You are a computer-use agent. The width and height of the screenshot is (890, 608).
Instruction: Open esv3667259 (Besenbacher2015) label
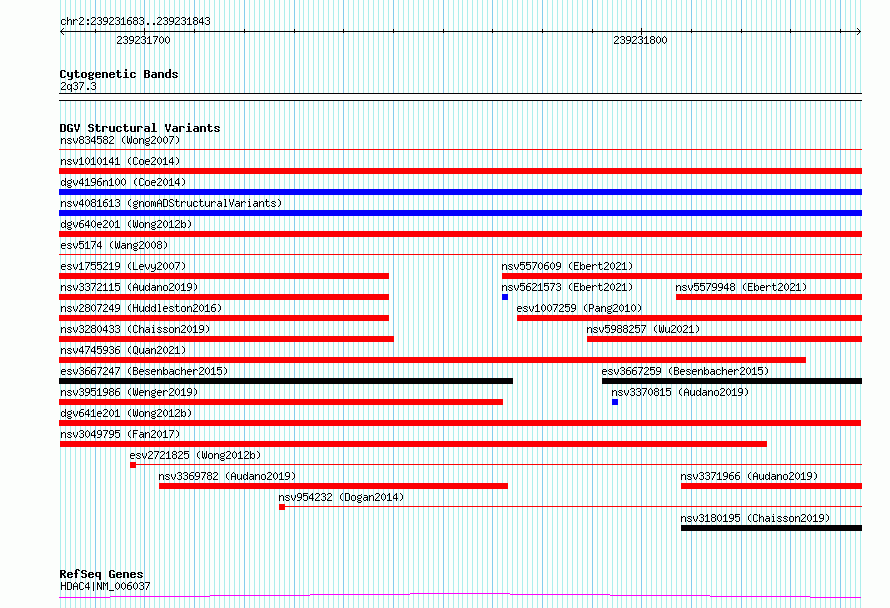click(x=685, y=371)
